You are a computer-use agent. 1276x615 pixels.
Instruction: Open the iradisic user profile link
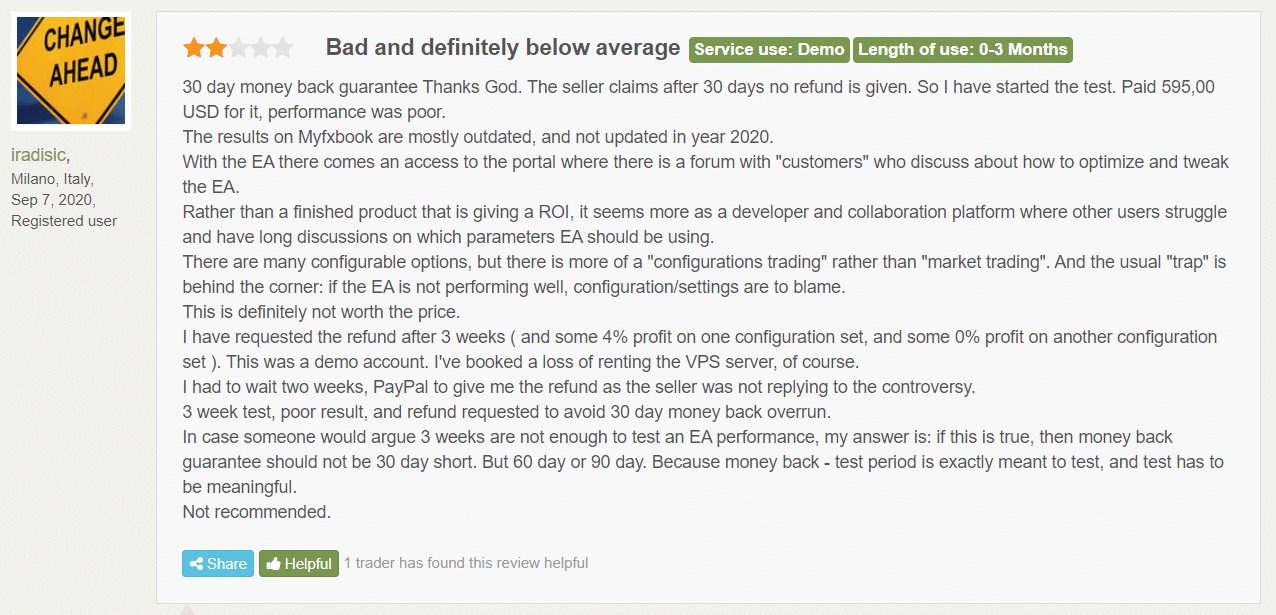(38, 155)
